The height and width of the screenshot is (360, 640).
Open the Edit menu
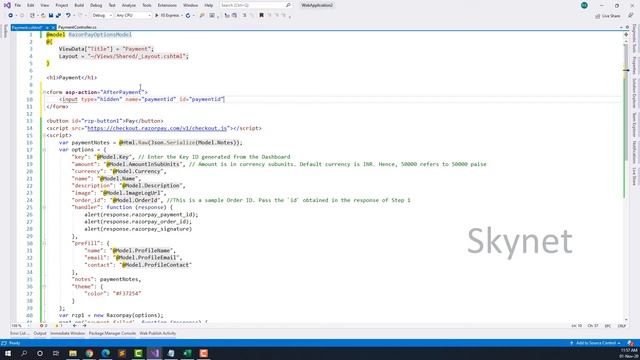tap(31, 5)
